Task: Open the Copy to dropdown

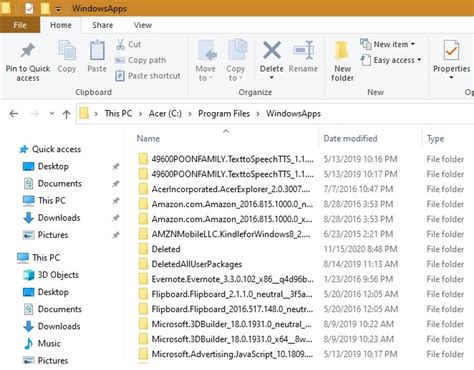Action: point(236,61)
